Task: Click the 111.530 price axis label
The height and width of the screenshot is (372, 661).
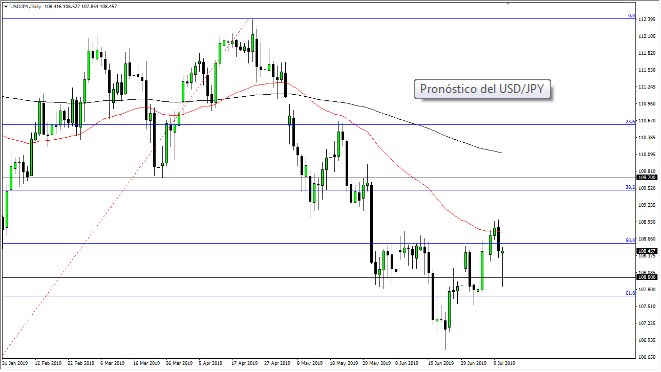Action: pyautogui.click(x=647, y=70)
